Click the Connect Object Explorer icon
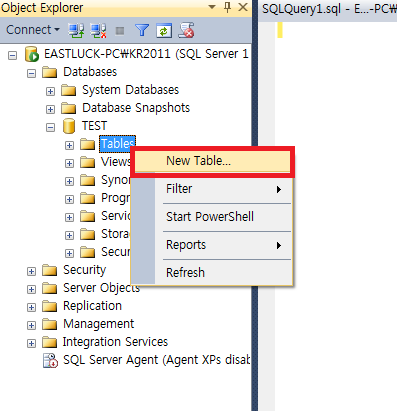Viewport: 397px width, 411px height. 76,30
